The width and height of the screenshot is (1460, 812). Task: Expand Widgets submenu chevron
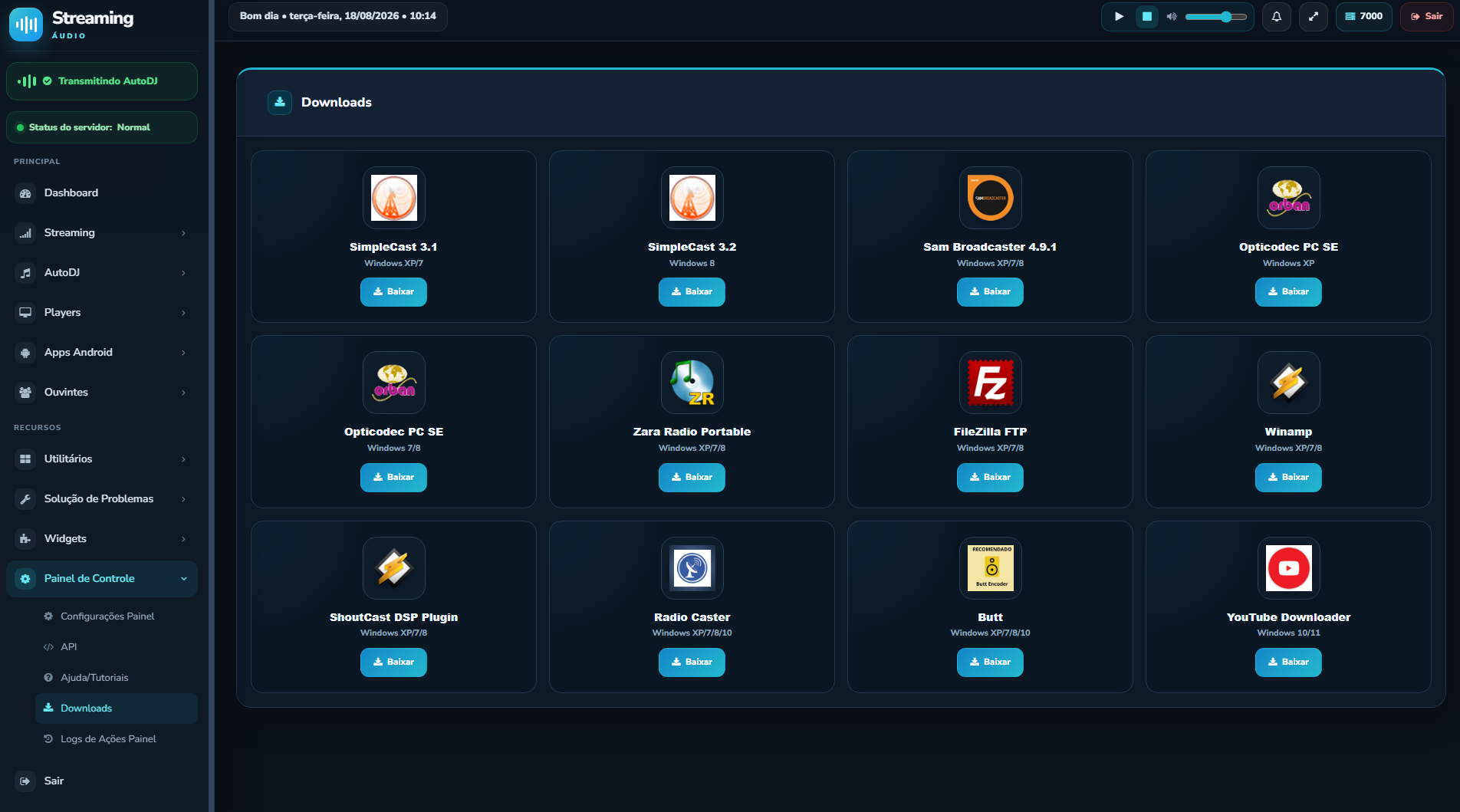pyautogui.click(x=183, y=539)
